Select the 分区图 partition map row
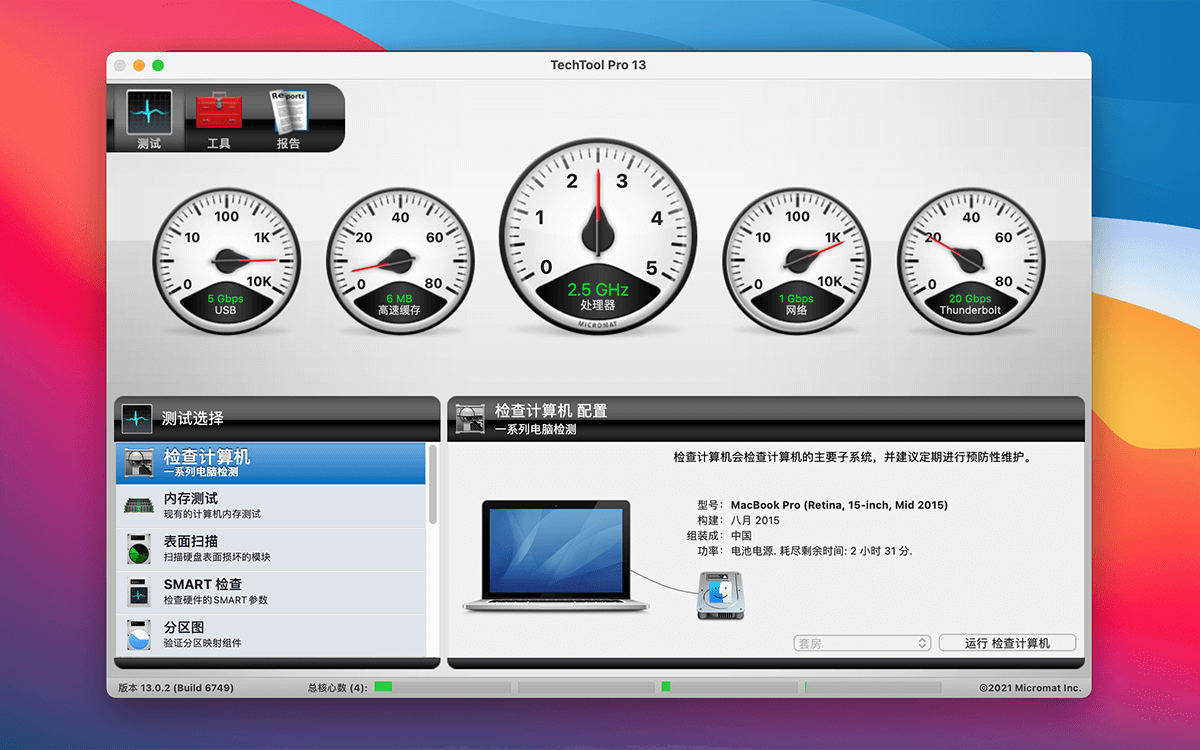This screenshot has height=750, width=1200. point(271,635)
